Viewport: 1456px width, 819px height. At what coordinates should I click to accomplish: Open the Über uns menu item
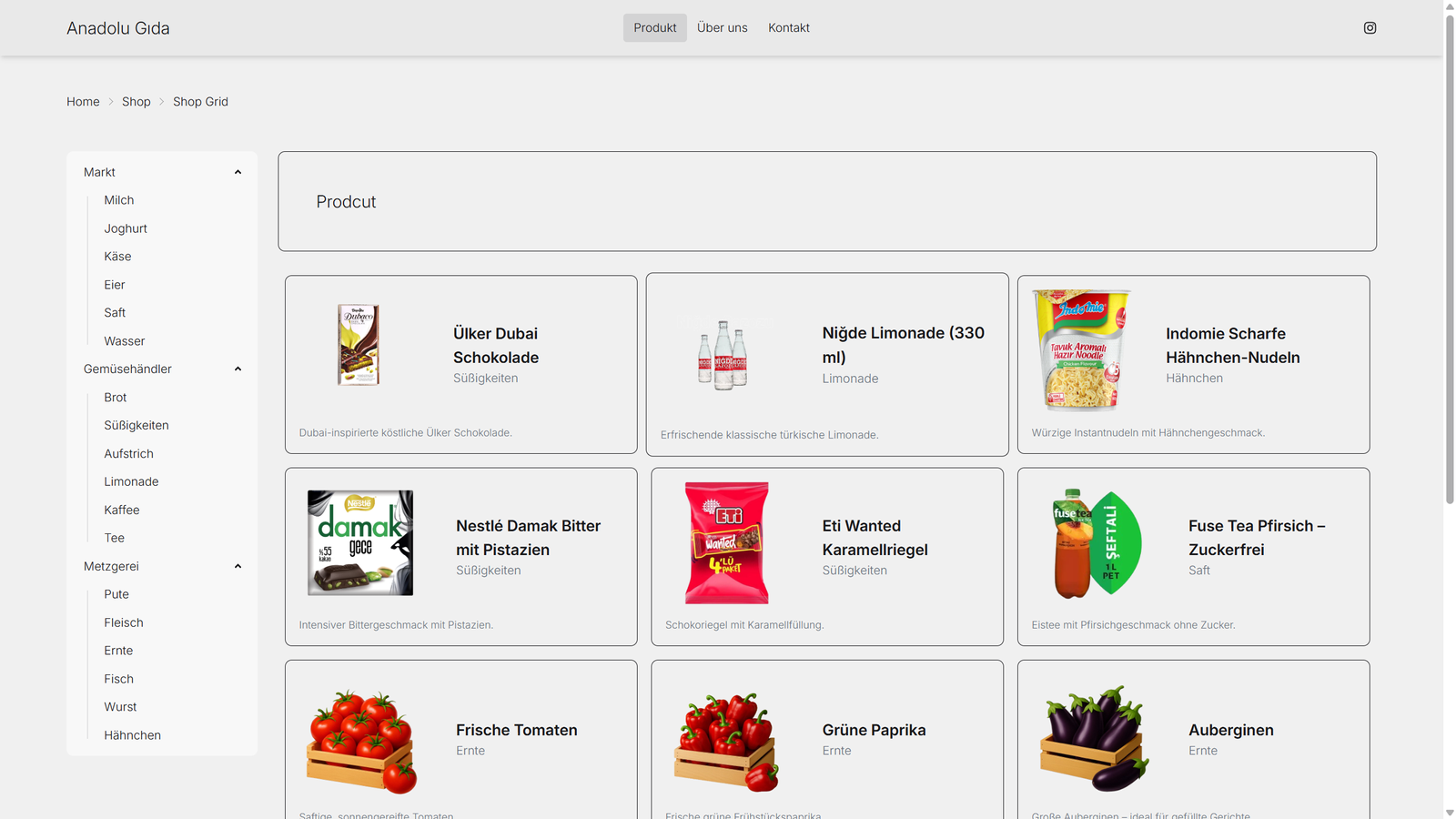pyautogui.click(x=723, y=27)
